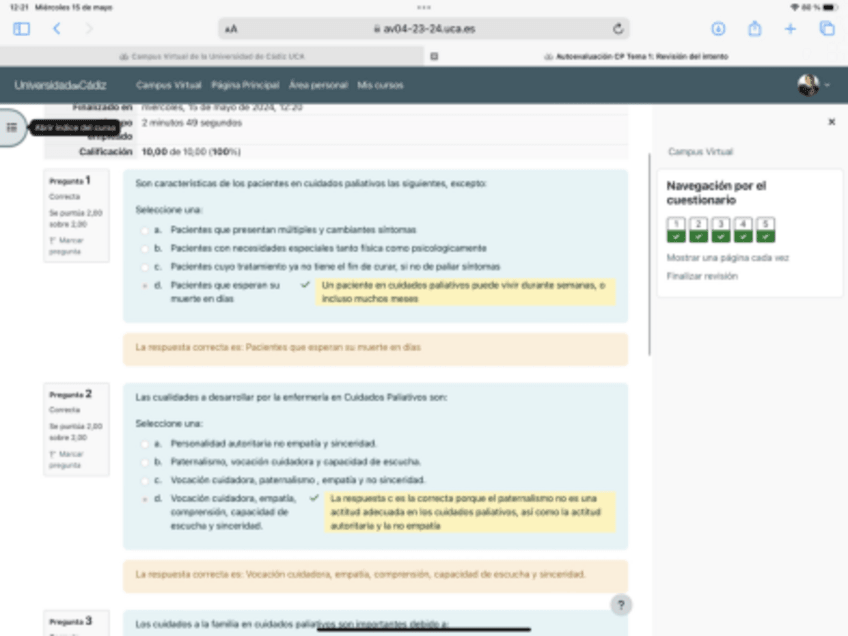Select option d Pacientes que esperan su muerte
Image resolution: width=848 pixels, height=636 pixels.
144,286
